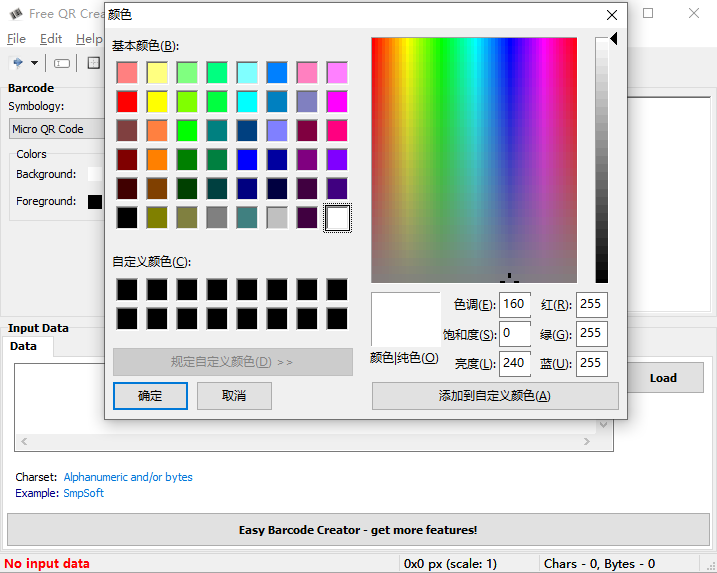Image resolution: width=717 pixels, height=573 pixels.
Task: Click the Free QR Creator app icon in title bar
Action: [16, 14]
